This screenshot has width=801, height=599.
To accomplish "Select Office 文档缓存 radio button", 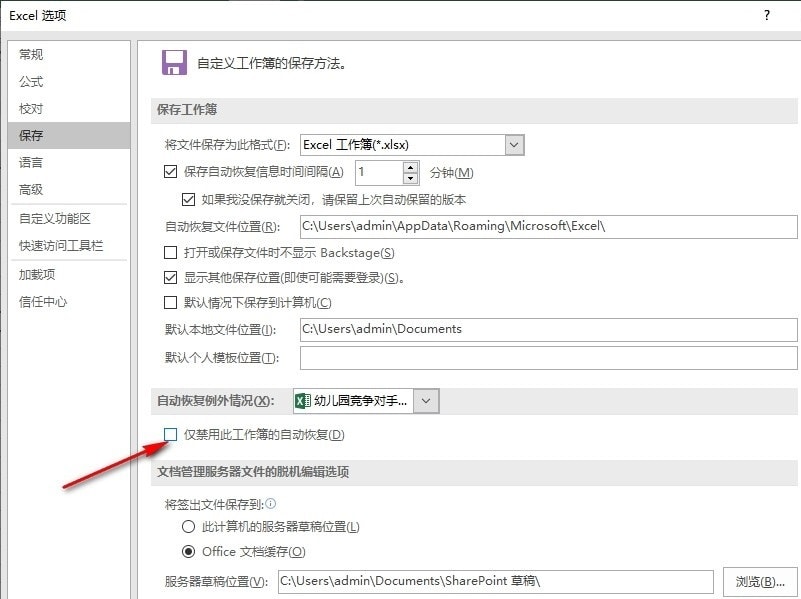I will pos(189,552).
